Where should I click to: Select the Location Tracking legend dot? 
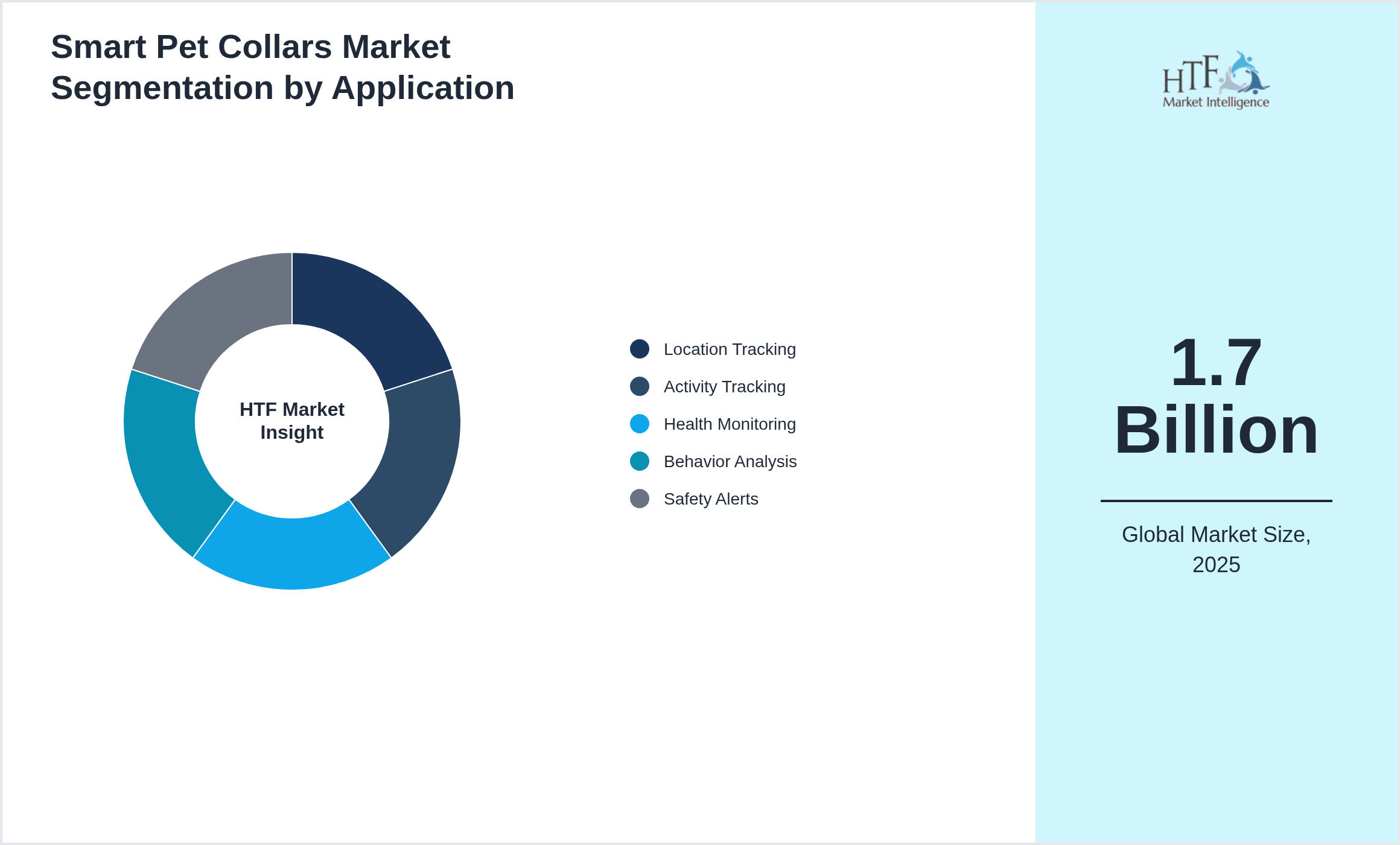[640, 349]
